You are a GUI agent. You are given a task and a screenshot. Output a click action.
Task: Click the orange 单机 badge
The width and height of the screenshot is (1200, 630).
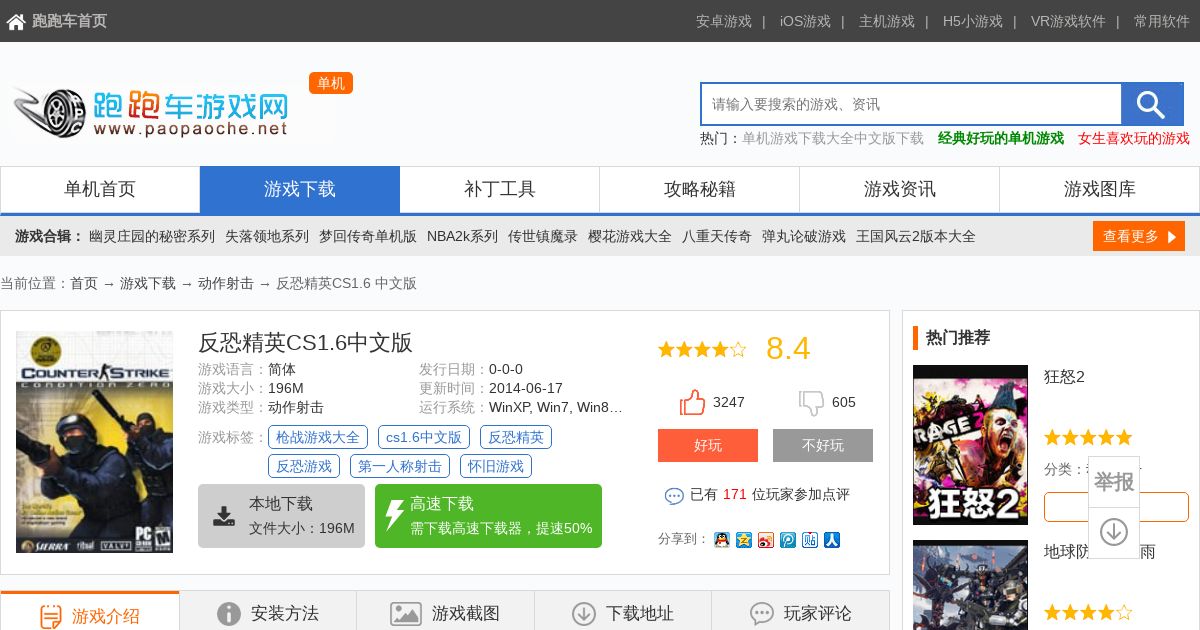331,83
